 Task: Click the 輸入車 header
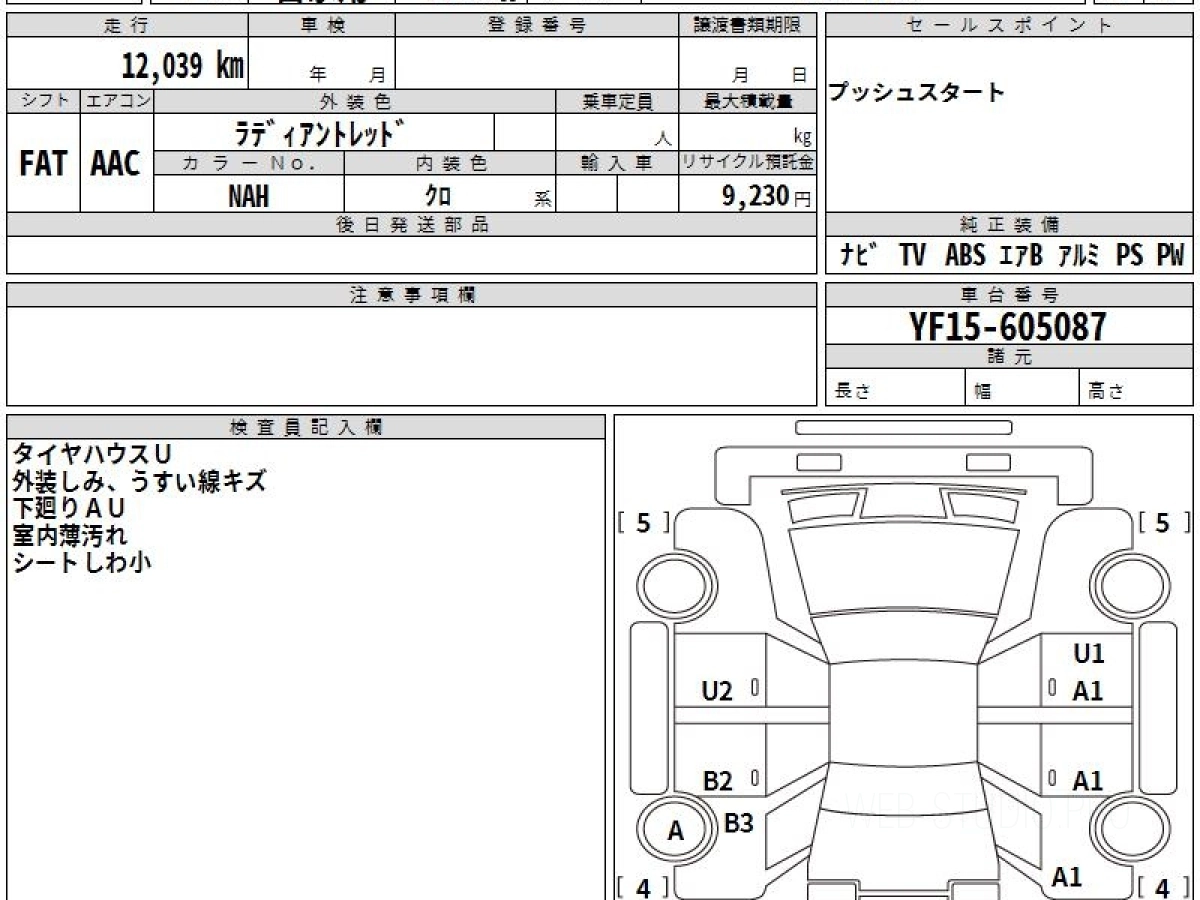617,163
